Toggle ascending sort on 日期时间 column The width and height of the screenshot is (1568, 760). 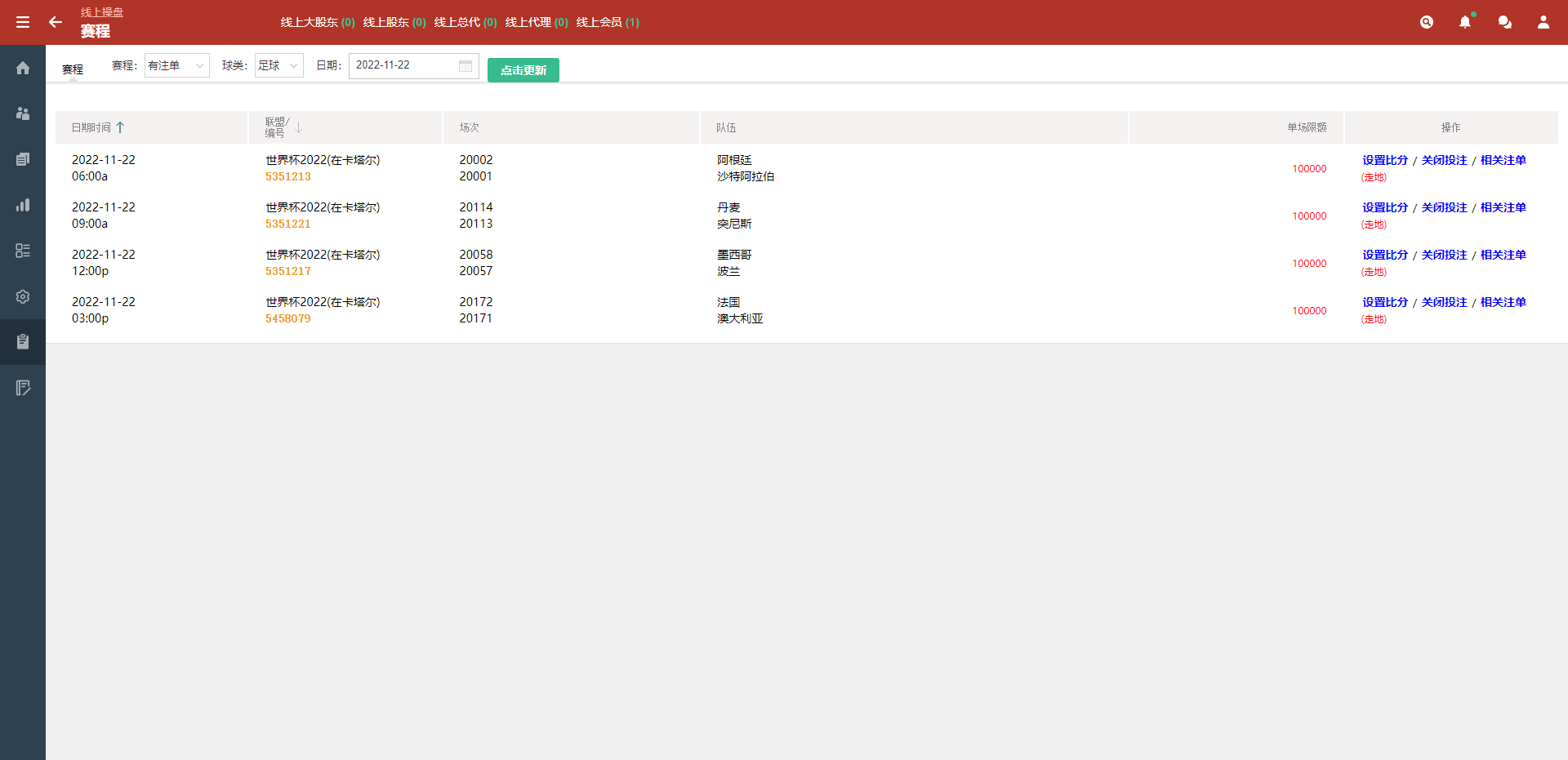tap(121, 127)
